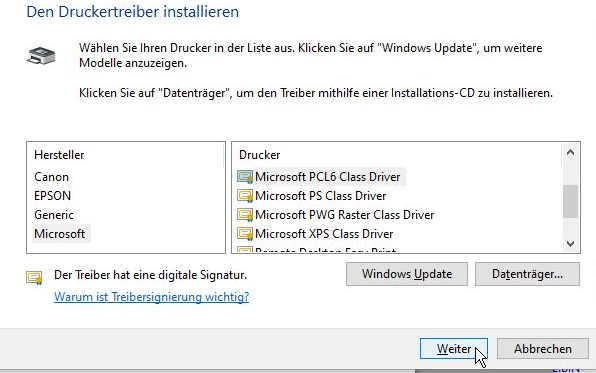Screen dimensions: 596x373
Task: Select Microsoft PS Class Driver entry
Action: [320, 196]
